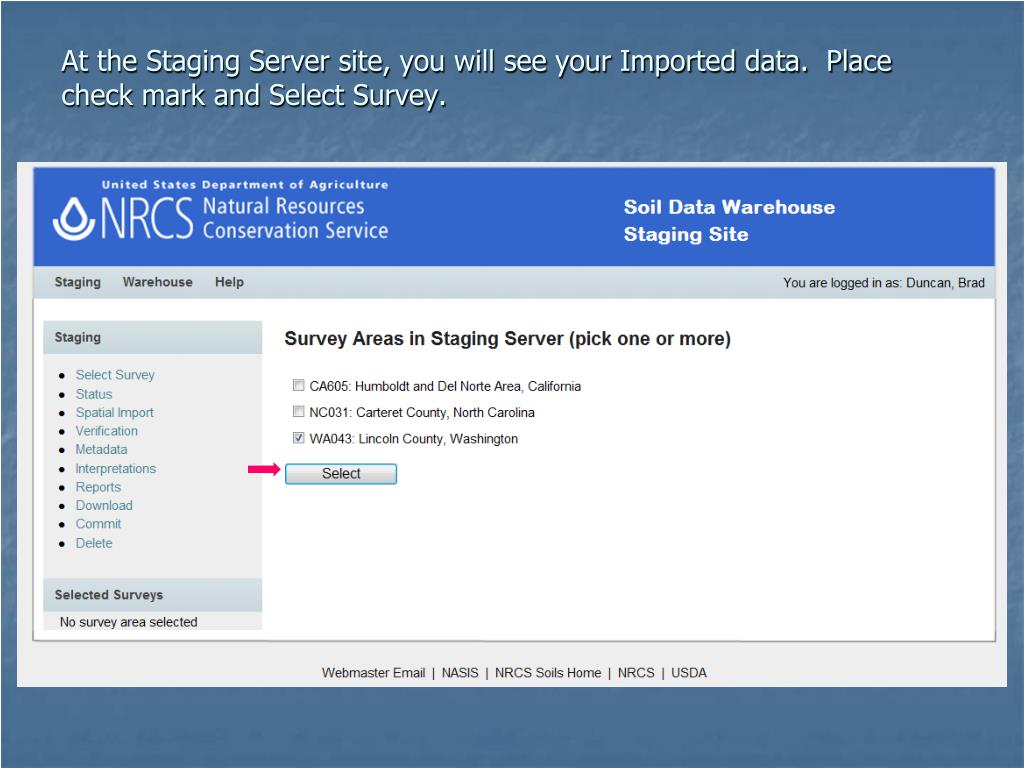Open the Interpretations link
Image resolution: width=1024 pixels, height=768 pixels.
click(x=116, y=468)
